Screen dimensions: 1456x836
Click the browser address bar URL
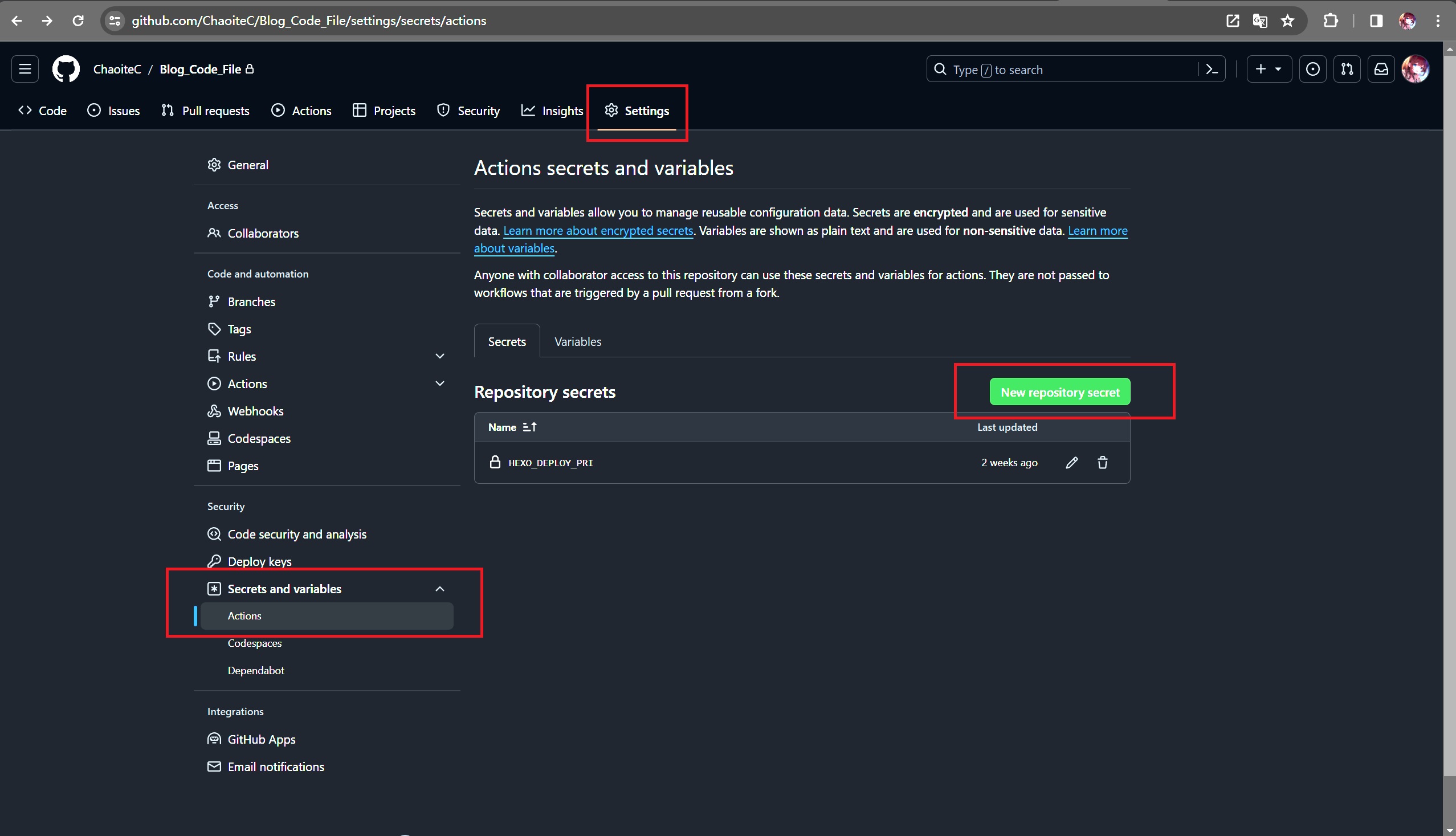click(x=309, y=21)
